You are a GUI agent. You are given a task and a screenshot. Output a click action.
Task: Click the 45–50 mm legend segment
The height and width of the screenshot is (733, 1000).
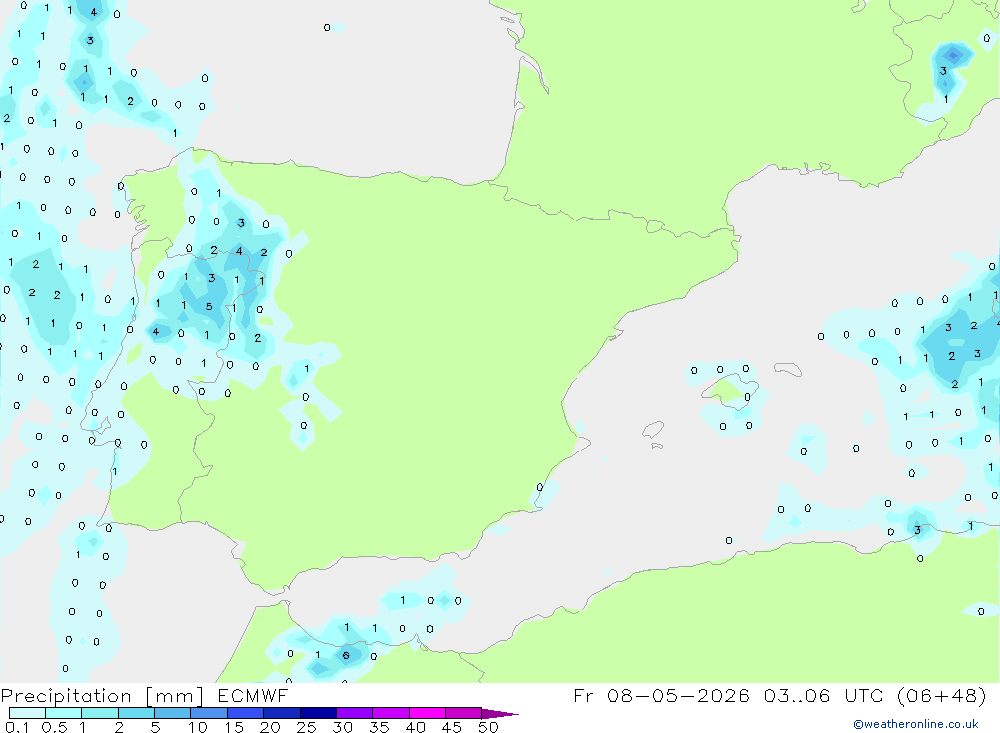coord(464,713)
